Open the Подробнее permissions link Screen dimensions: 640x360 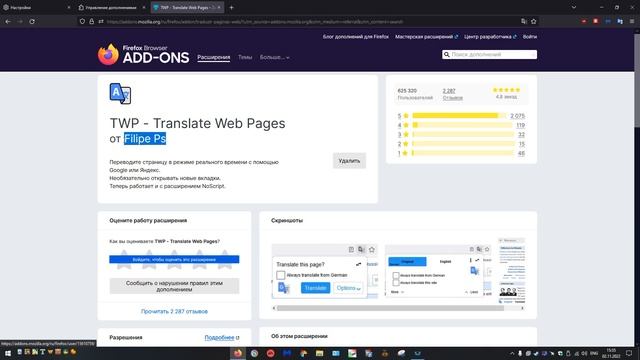tap(222, 338)
